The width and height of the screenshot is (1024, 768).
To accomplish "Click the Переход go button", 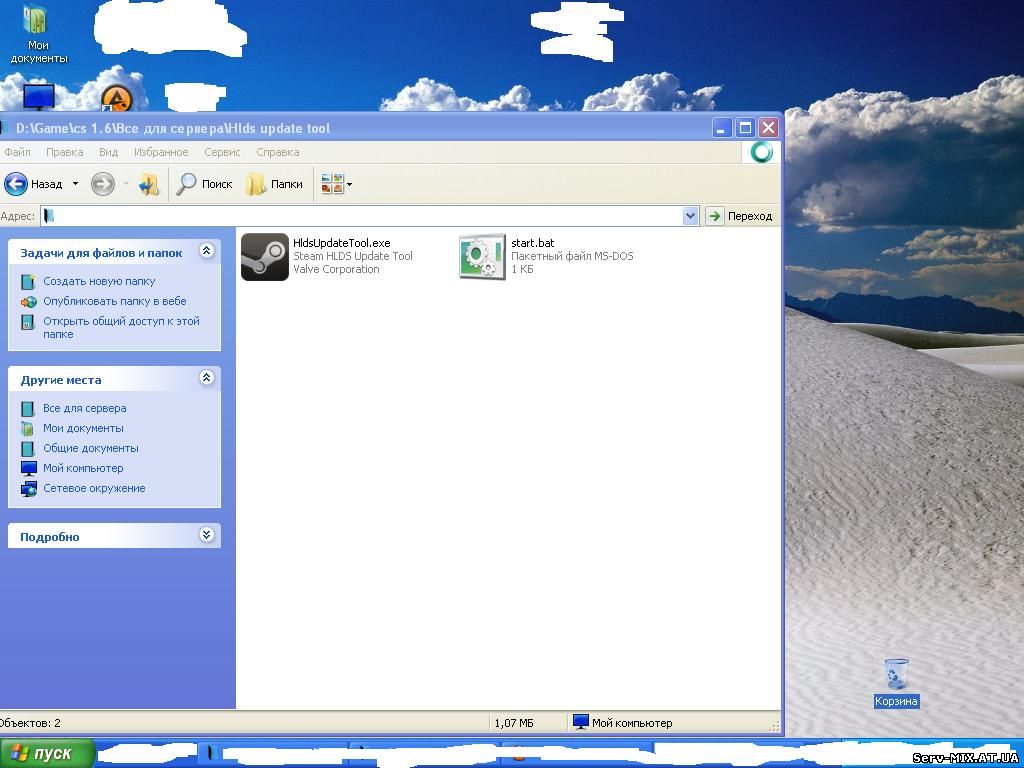I will coord(741,216).
